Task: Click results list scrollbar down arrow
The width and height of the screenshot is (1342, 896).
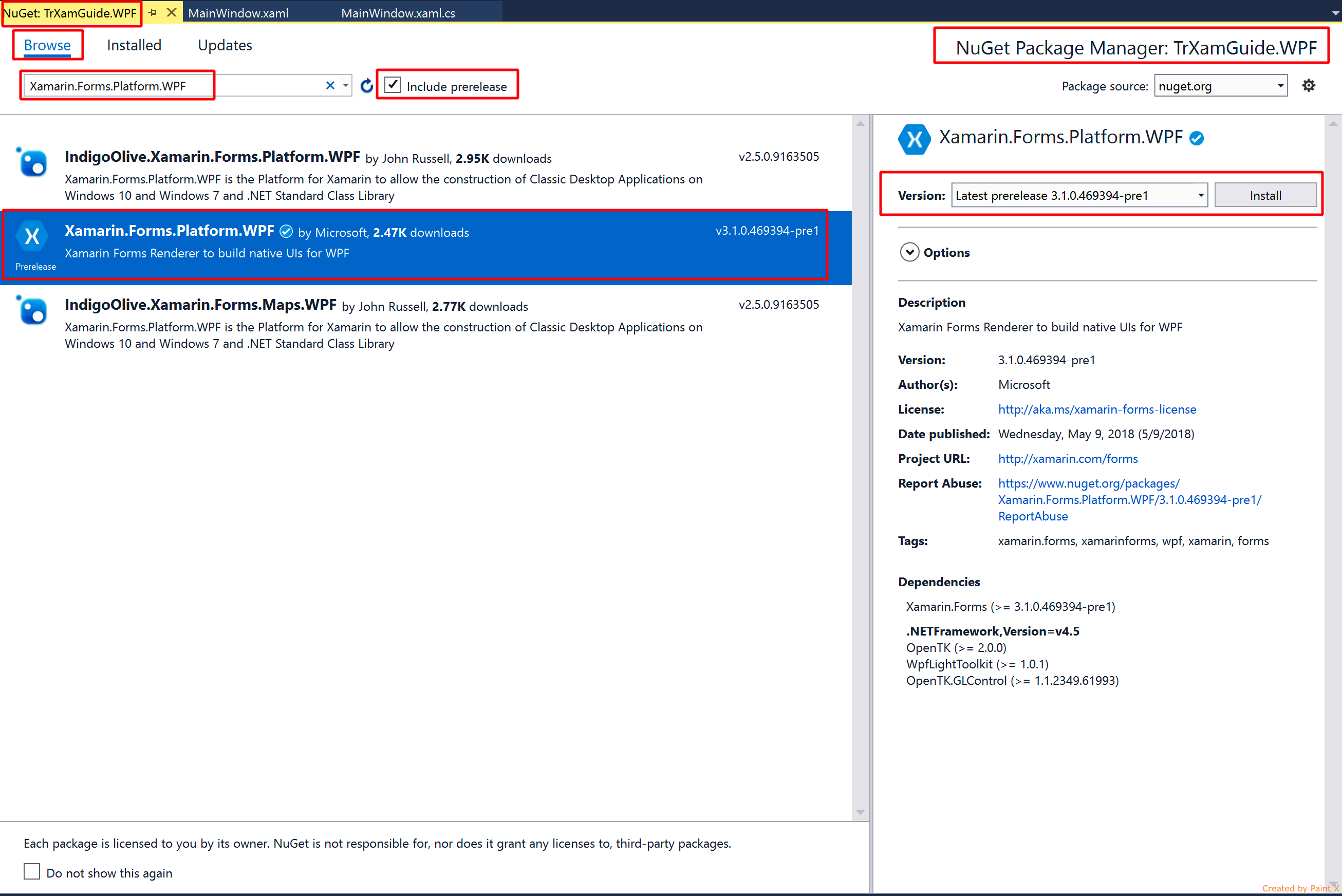Action: (861, 812)
